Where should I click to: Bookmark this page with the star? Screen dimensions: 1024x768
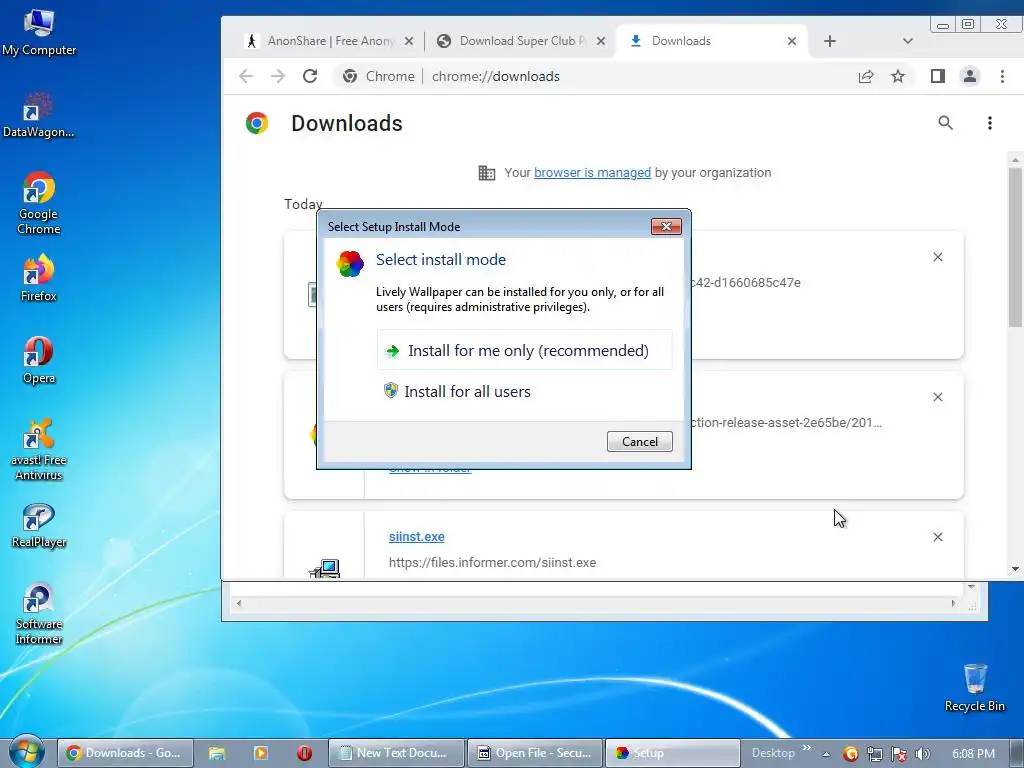898,76
